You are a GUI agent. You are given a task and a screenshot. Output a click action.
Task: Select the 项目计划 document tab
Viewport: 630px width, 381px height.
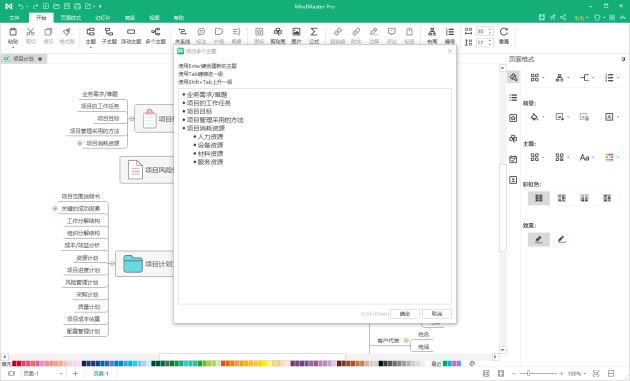pos(23,59)
